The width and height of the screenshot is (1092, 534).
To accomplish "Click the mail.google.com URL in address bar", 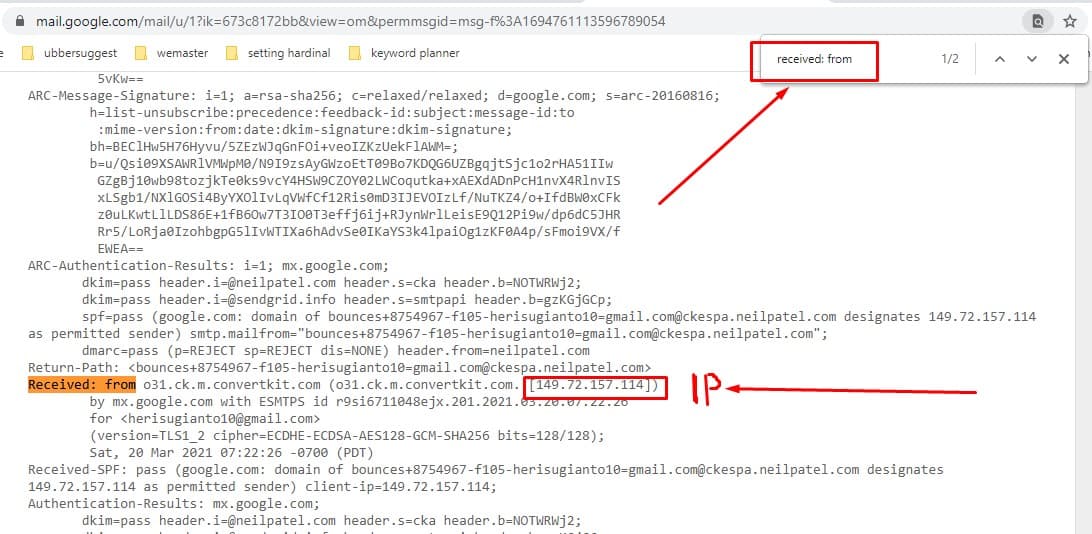I will point(350,22).
